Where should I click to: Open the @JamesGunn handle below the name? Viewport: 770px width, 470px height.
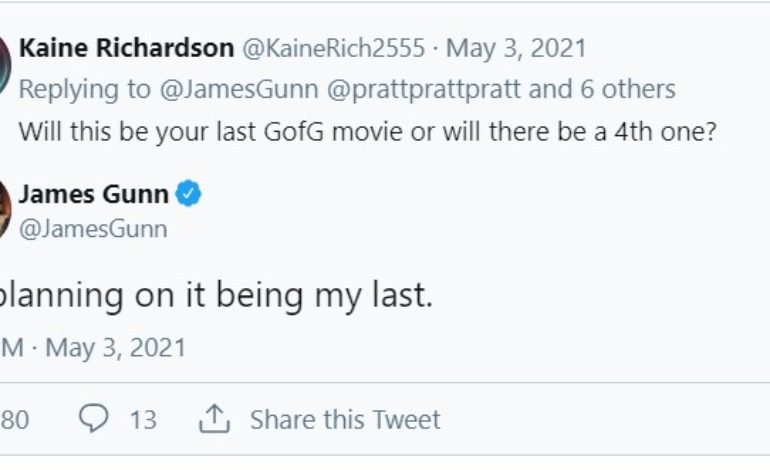[93, 229]
